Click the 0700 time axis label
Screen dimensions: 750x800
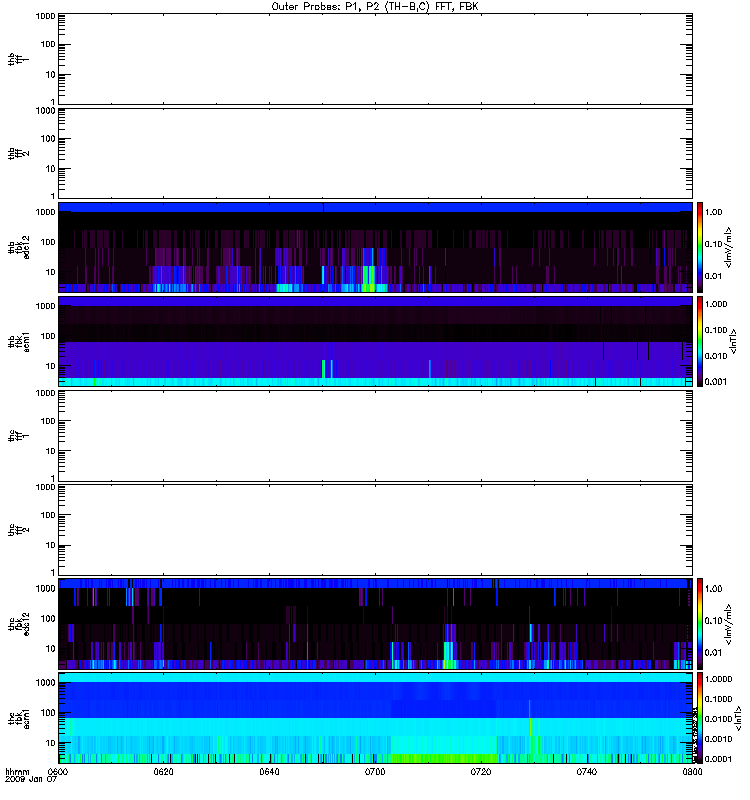click(375, 771)
